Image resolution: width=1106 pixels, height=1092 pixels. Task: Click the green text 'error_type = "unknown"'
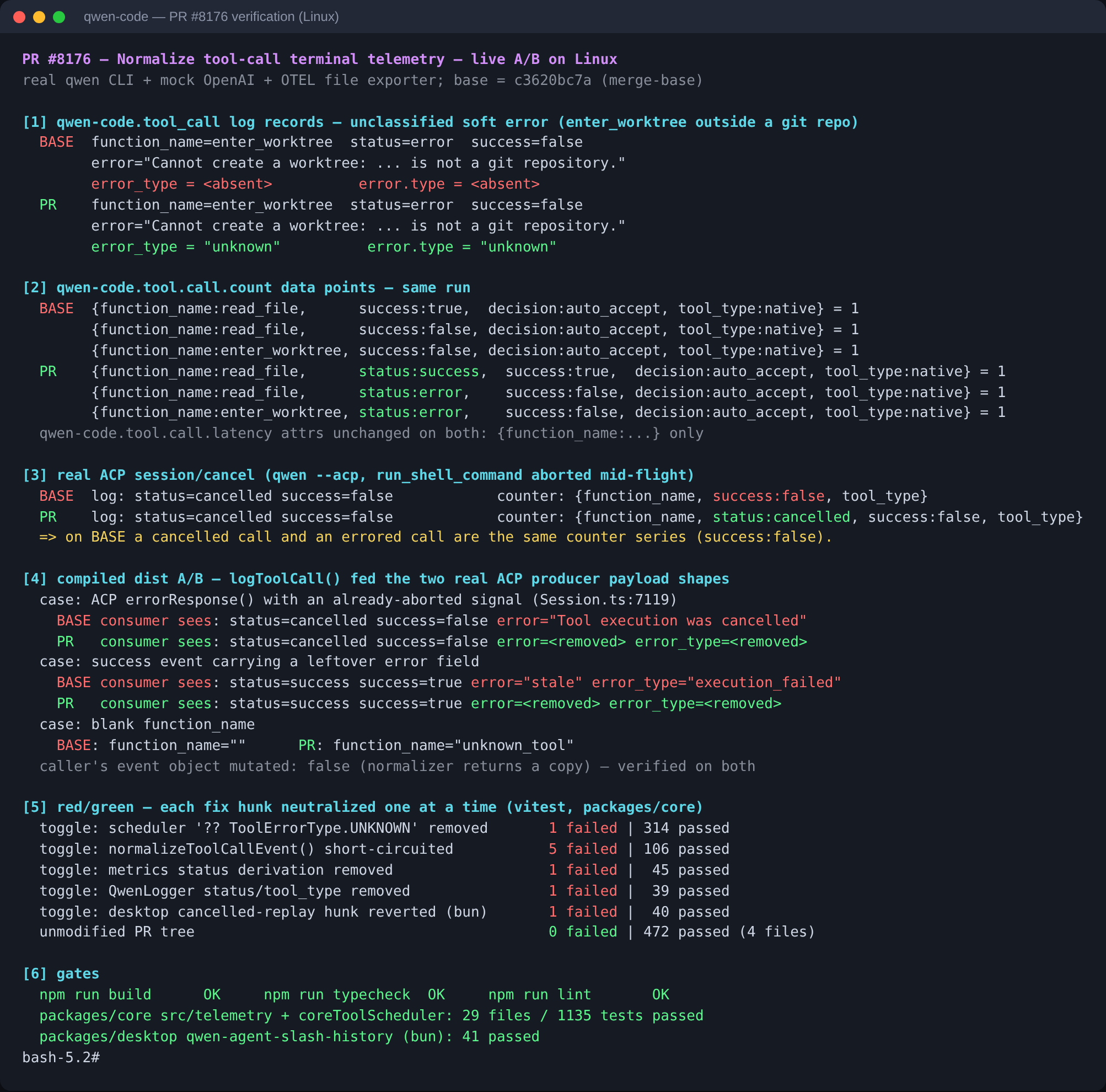coord(185,247)
